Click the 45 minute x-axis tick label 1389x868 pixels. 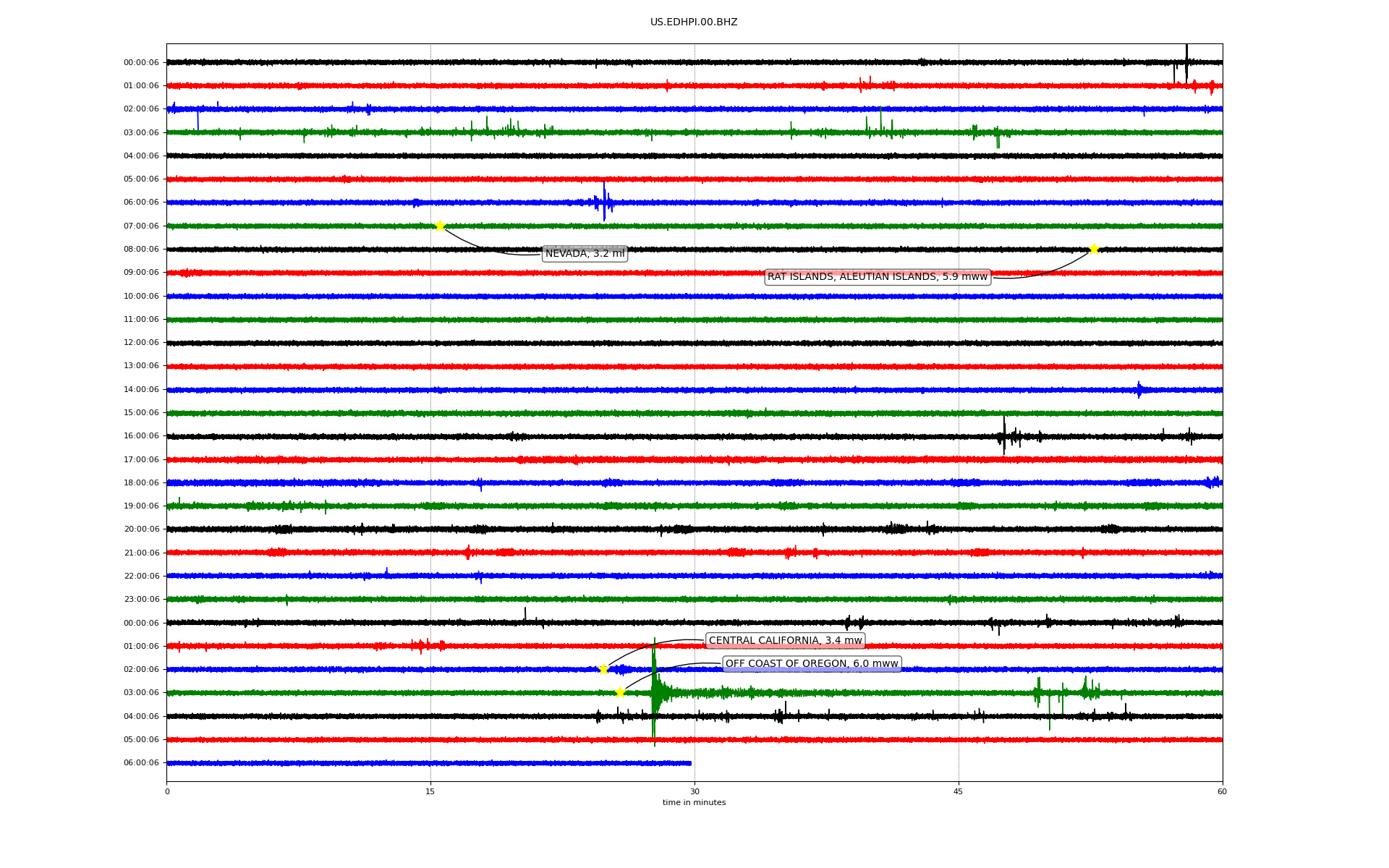point(959,791)
